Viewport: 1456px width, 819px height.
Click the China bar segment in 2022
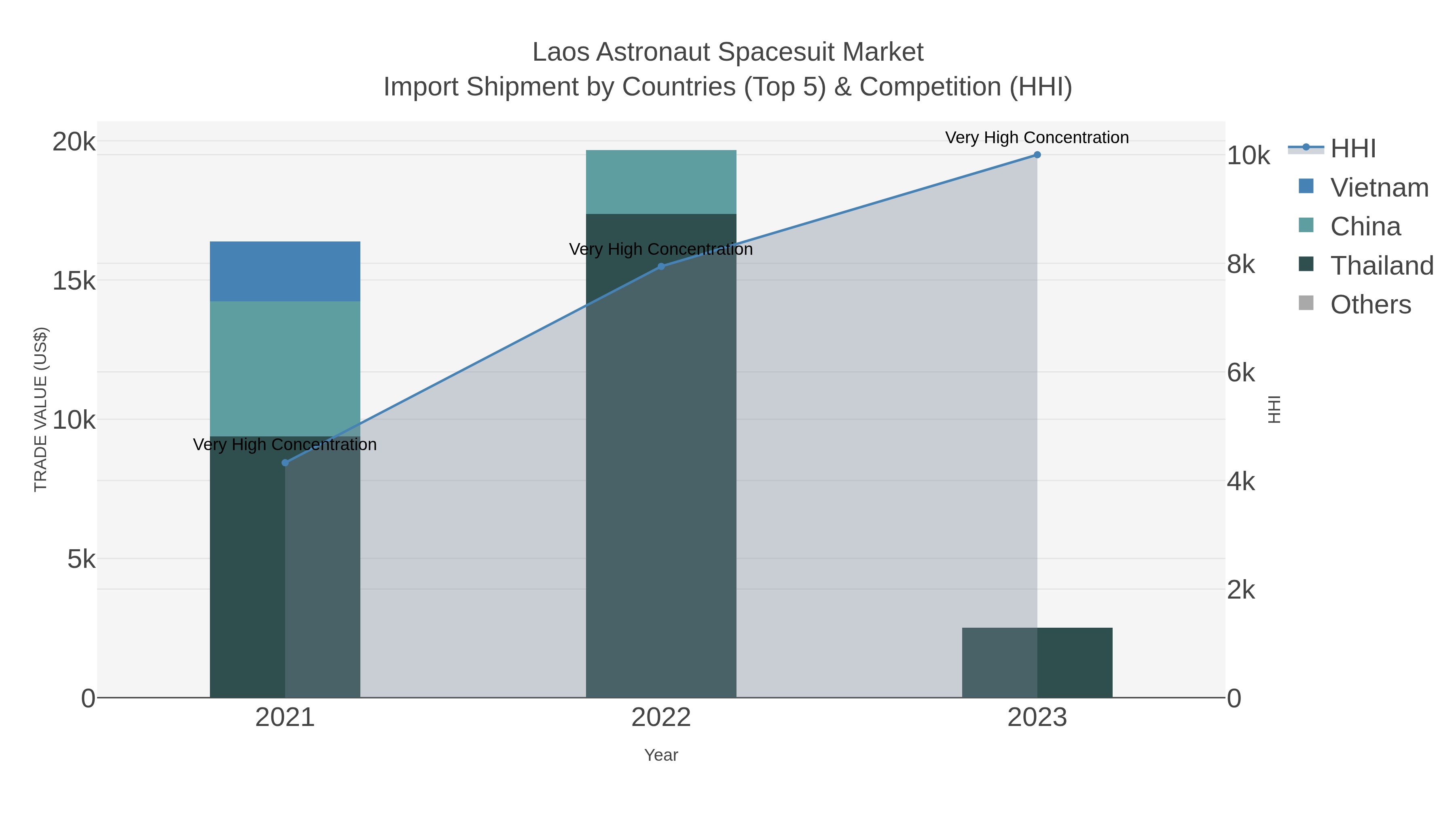[x=661, y=182]
